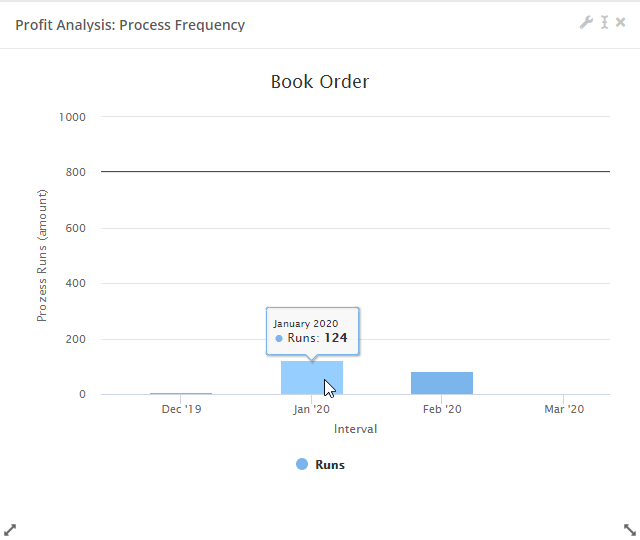Click the Profit Analysis: Process Frequency header title
The width and height of the screenshot is (640, 540).
pyautogui.click(x=130, y=25)
